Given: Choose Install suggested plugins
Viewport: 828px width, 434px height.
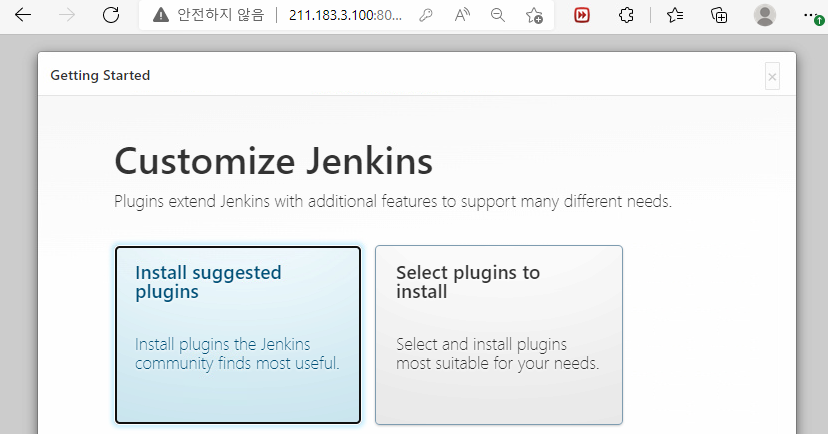Looking at the screenshot, I should (x=238, y=335).
